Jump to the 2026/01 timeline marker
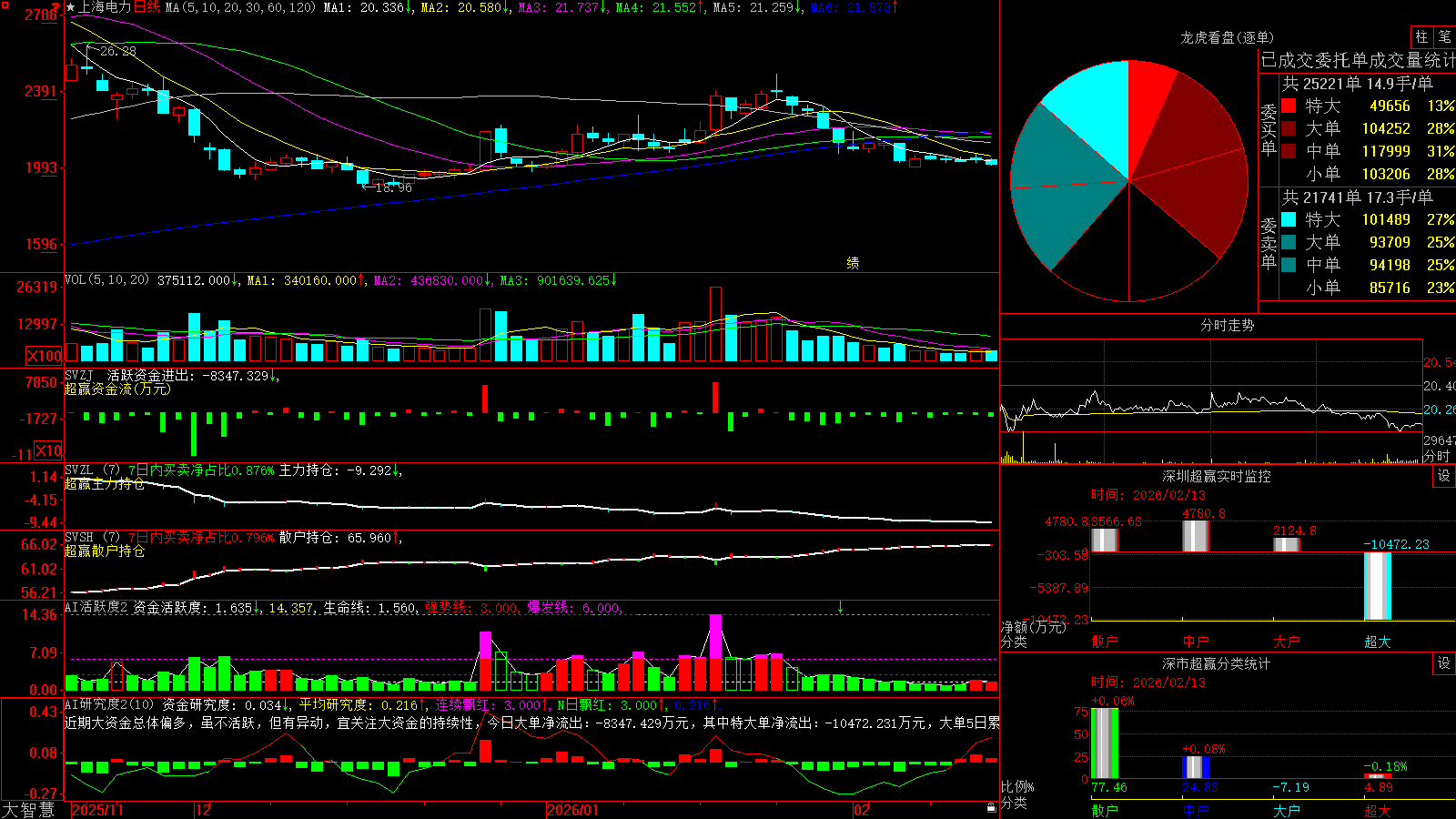The height and width of the screenshot is (819, 1456). (572, 810)
